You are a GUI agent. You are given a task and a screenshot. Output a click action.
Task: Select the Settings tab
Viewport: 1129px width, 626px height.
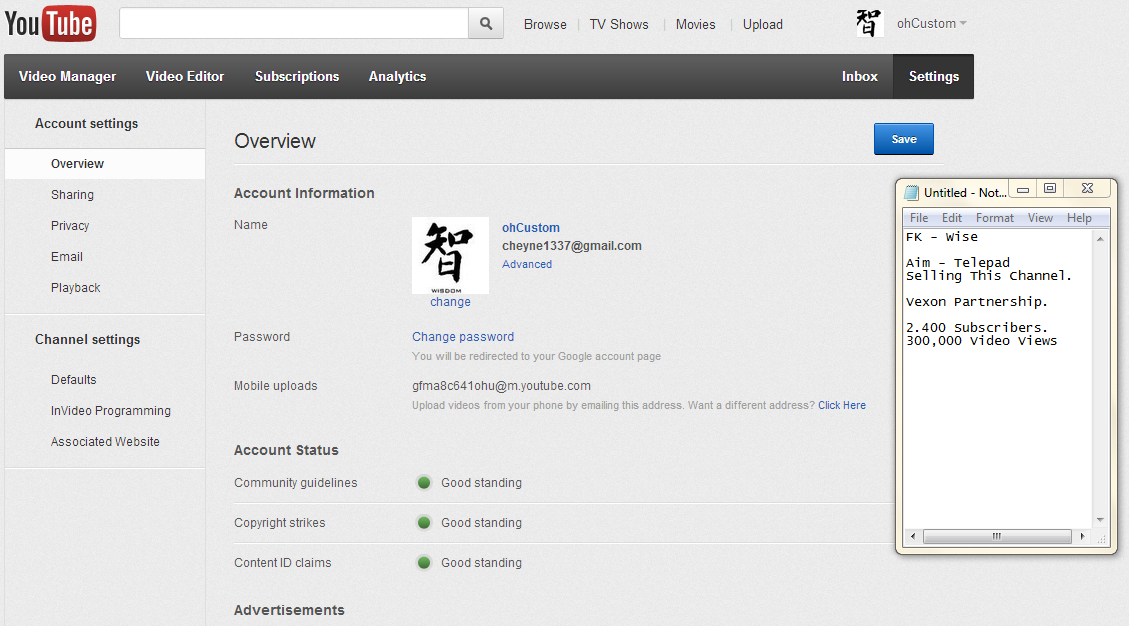point(934,76)
